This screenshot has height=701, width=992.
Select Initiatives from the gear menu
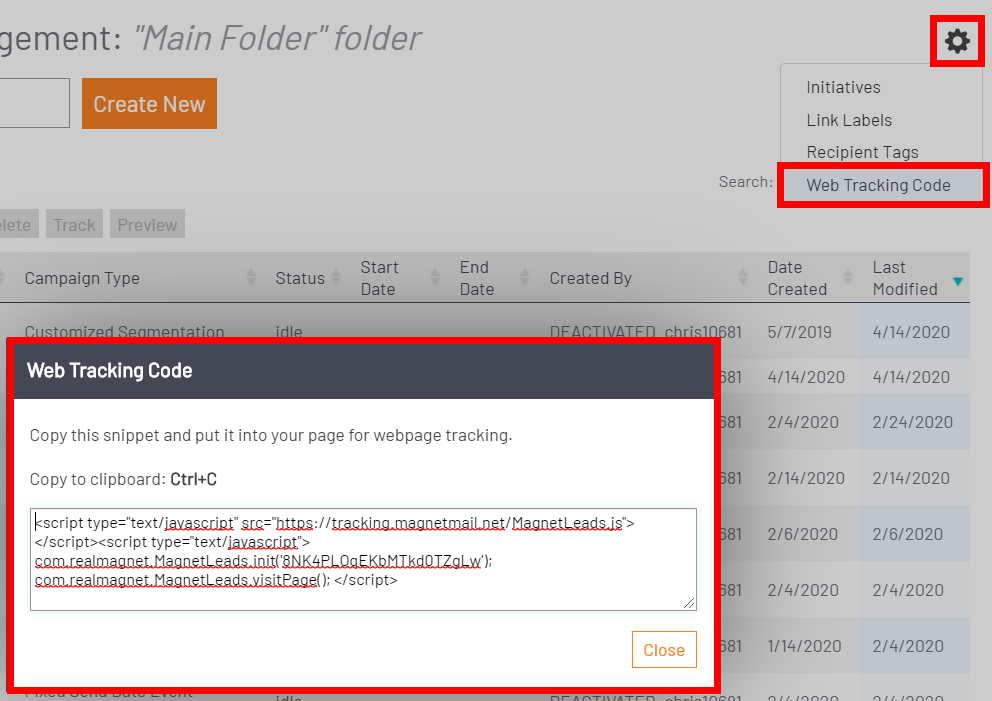[843, 87]
